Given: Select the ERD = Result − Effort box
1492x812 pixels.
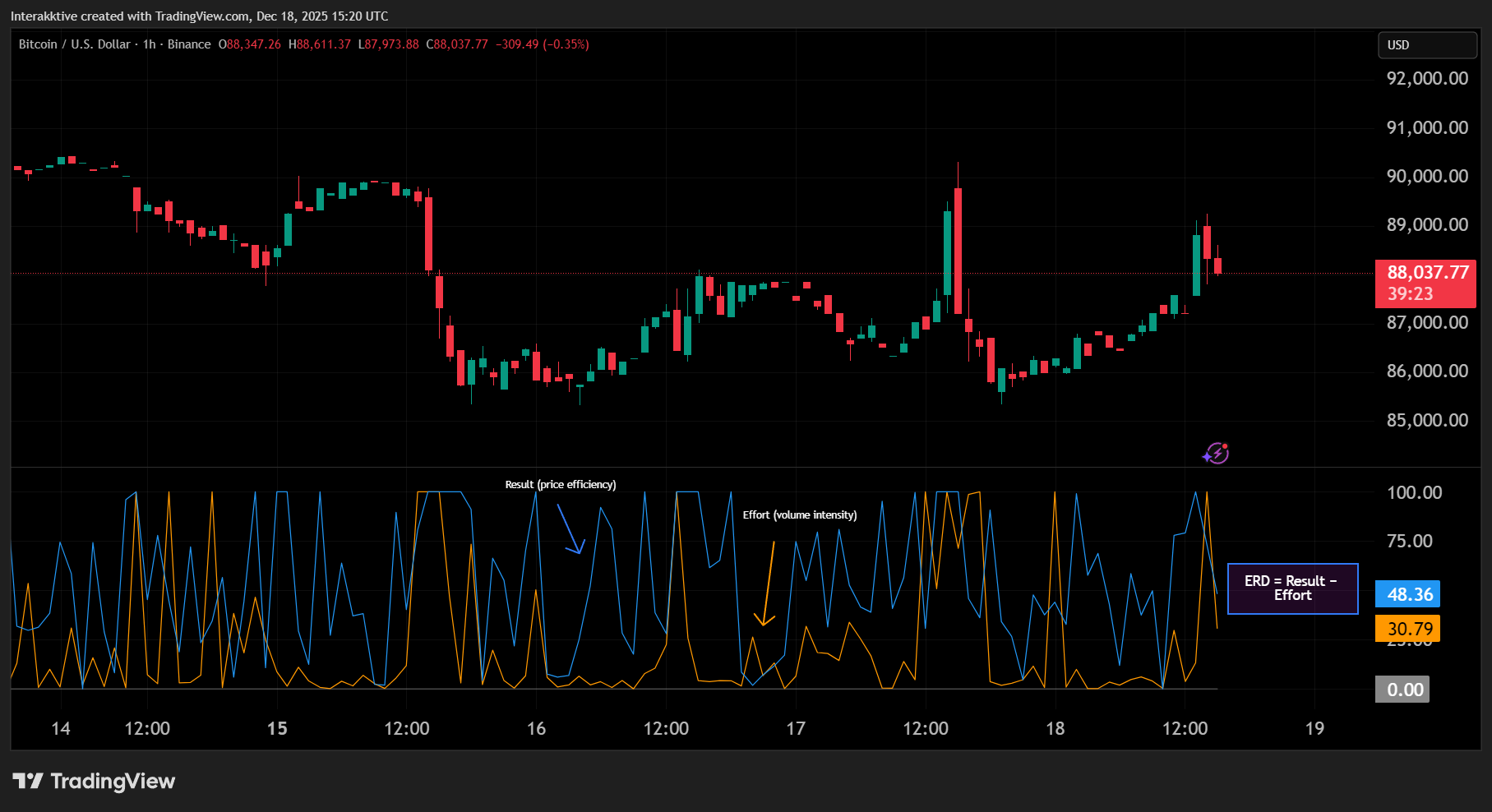Looking at the screenshot, I should point(1292,588).
